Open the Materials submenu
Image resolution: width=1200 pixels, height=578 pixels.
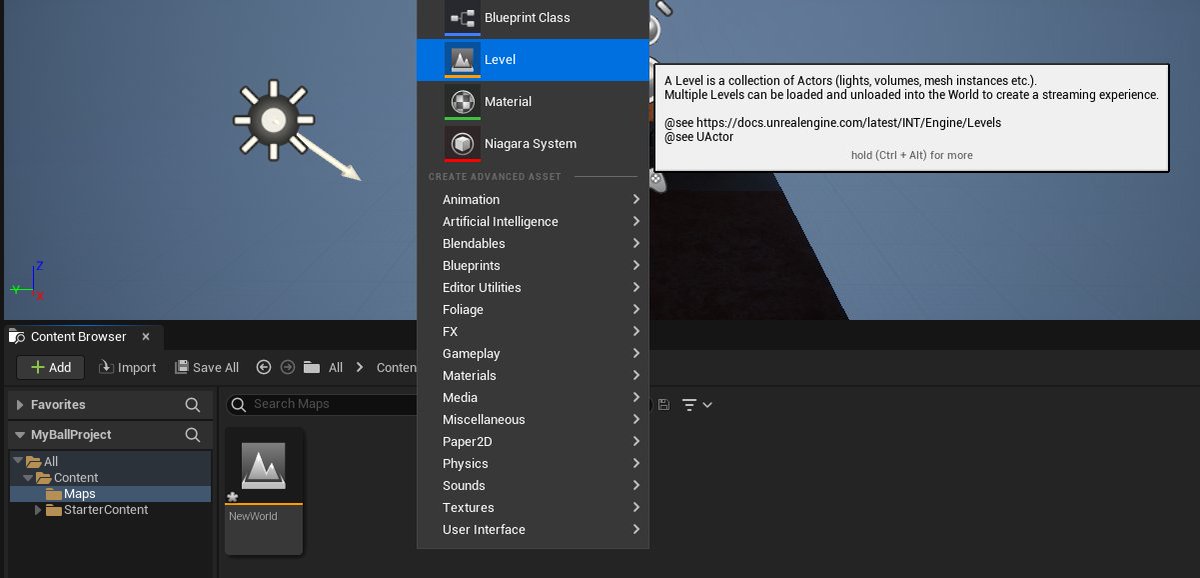point(533,376)
